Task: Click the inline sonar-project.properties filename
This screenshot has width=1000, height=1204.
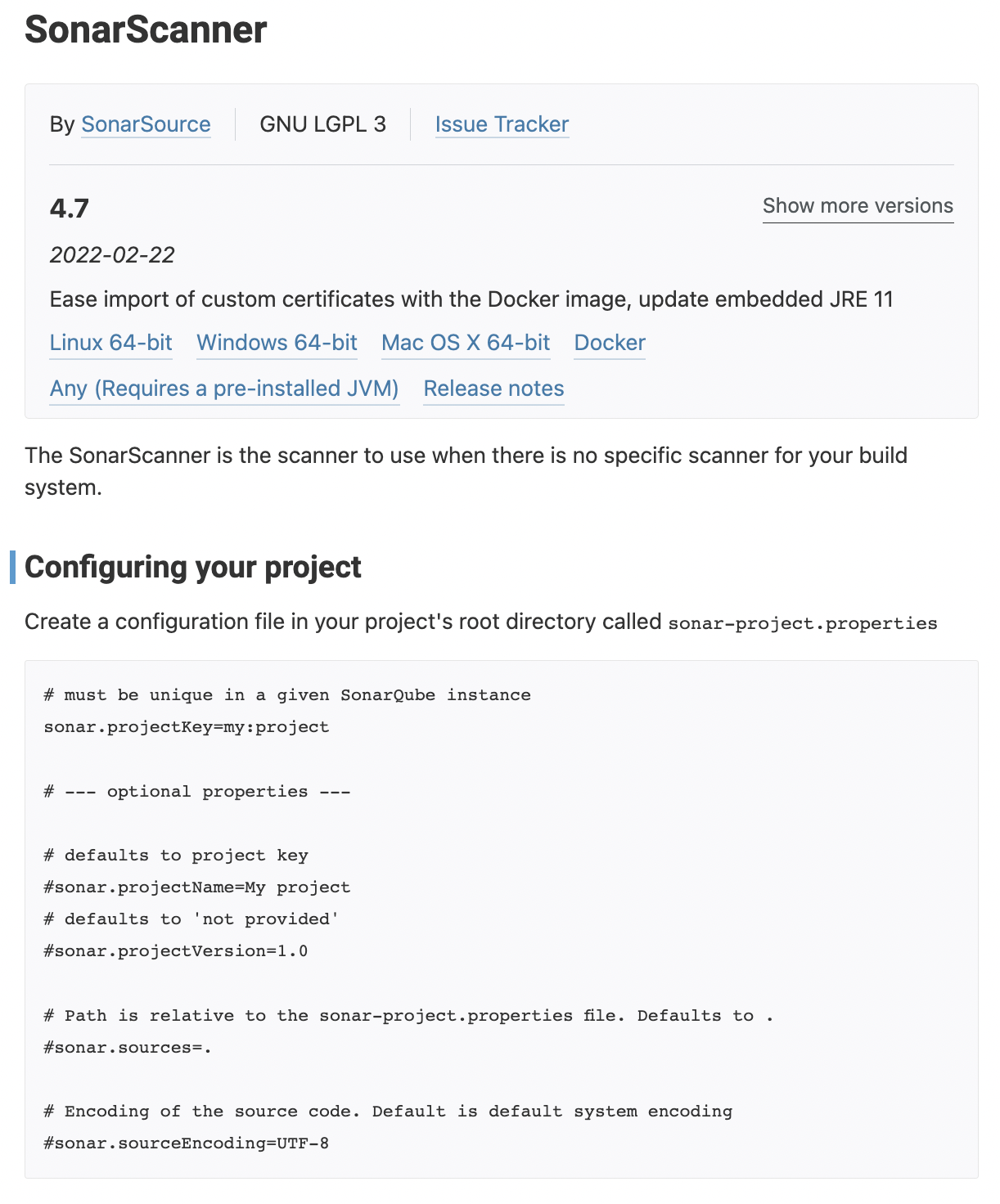Action: [x=803, y=623]
